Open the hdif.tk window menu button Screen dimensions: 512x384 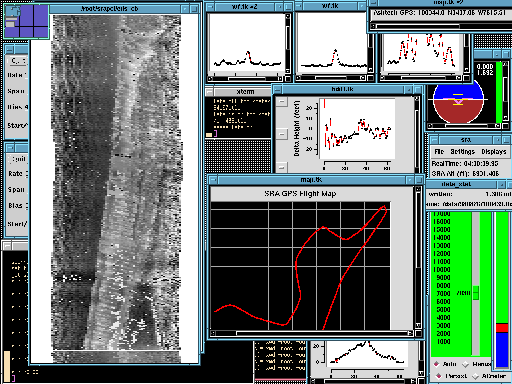[278, 89]
